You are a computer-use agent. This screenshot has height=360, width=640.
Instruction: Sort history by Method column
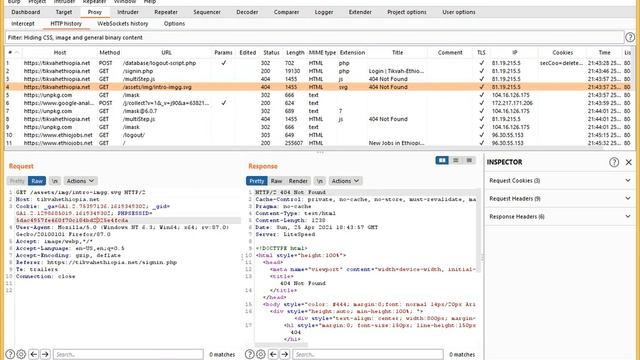tap(109, 52)
